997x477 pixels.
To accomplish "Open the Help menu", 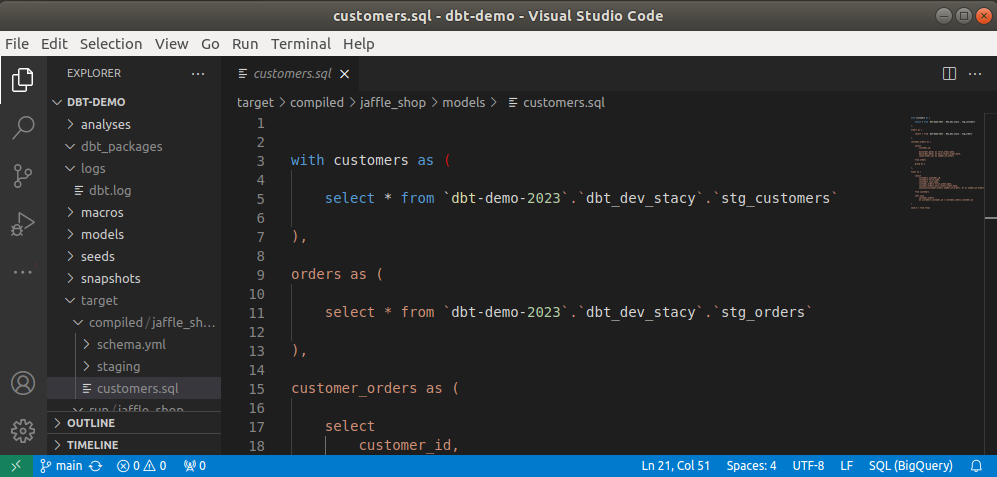I will click(x=359, y=44).
